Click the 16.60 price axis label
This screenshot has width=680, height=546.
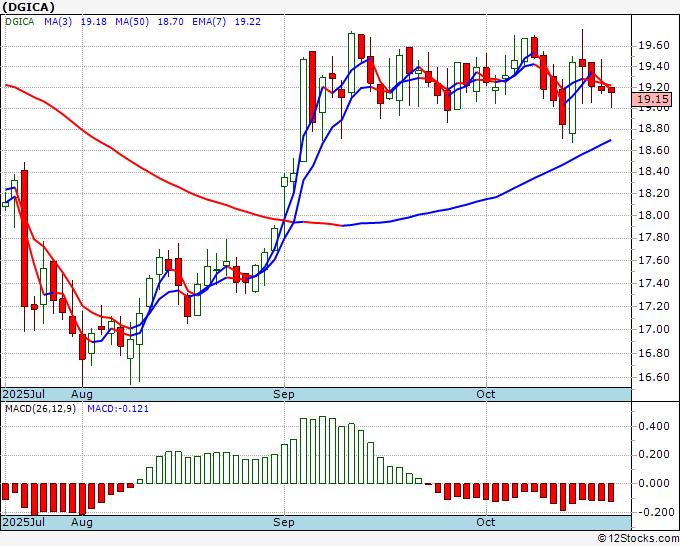pos(652,377)
